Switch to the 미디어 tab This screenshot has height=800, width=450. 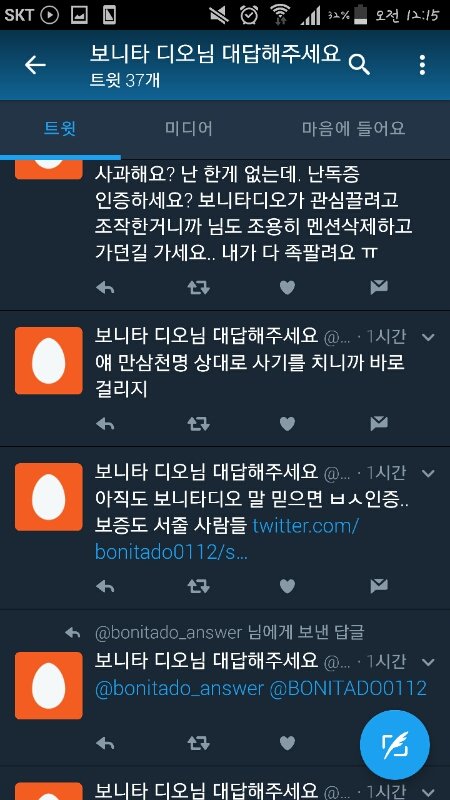189,129
